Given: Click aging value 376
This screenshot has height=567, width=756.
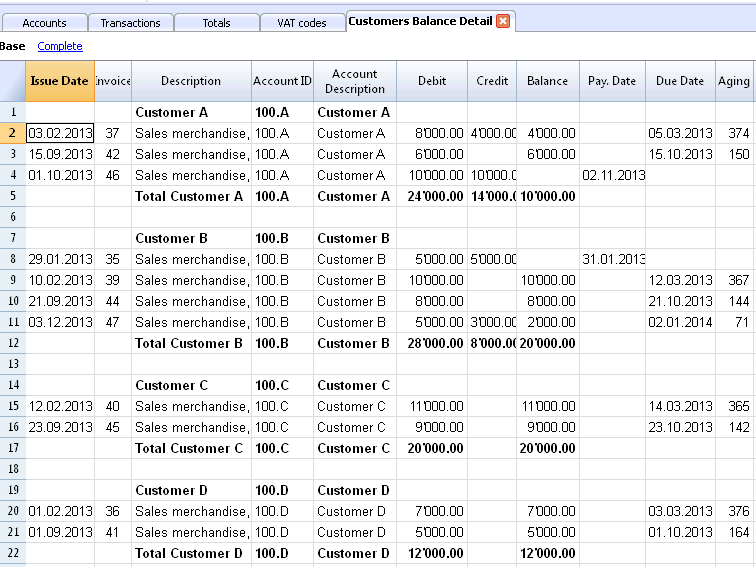Looking at the screenshot, I should point(734,511).
